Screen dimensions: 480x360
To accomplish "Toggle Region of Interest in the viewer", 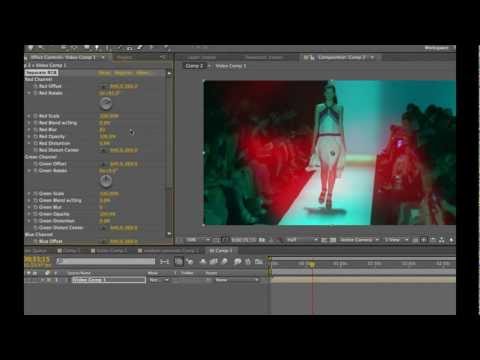I will click(x=324, y=240).
